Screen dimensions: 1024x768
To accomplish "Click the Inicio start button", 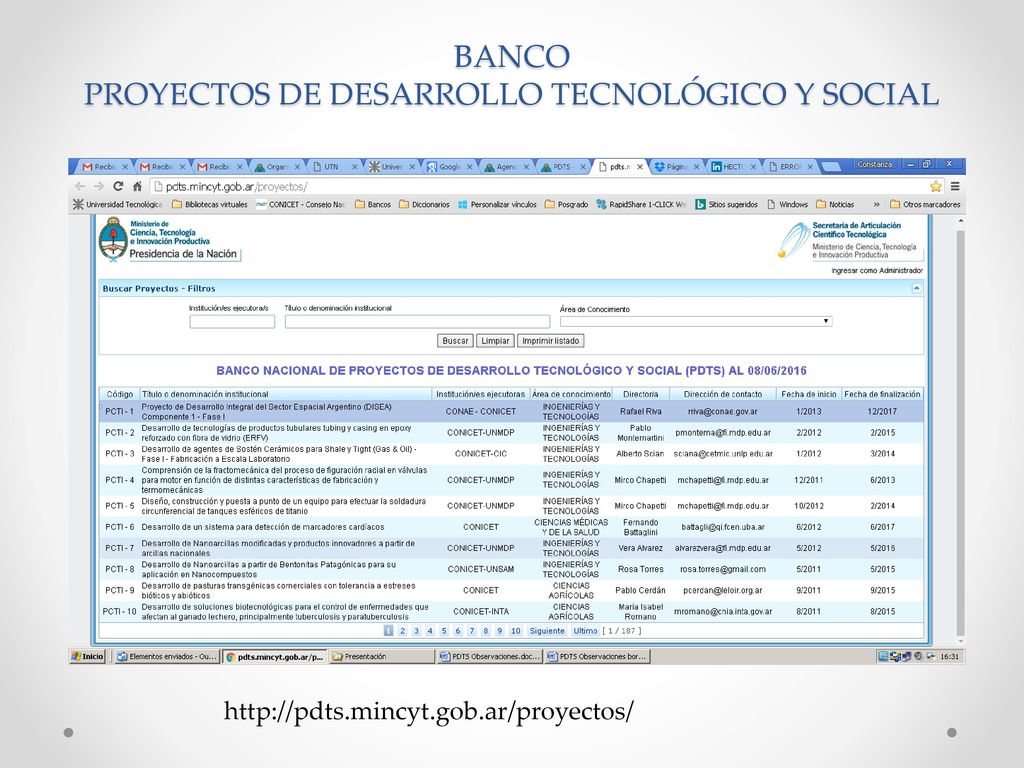I will click(88, 656).
